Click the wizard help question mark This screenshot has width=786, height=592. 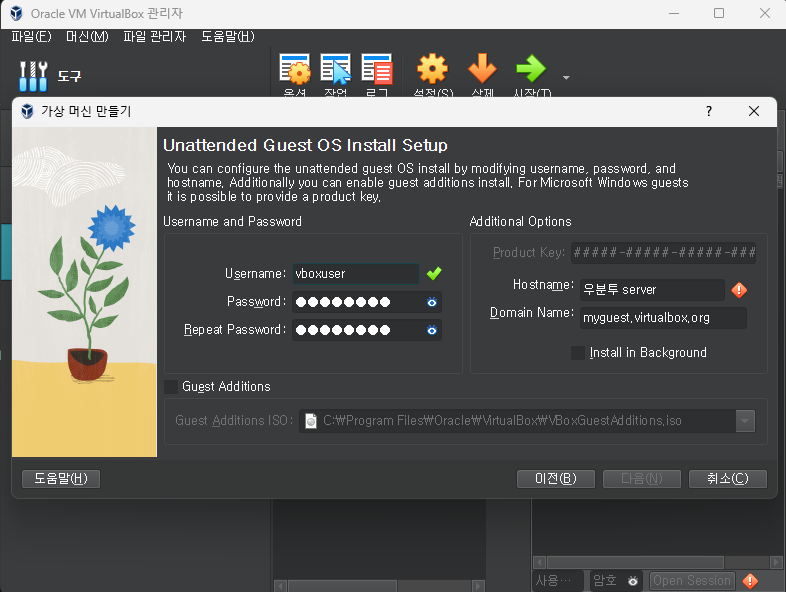(709, 111)
